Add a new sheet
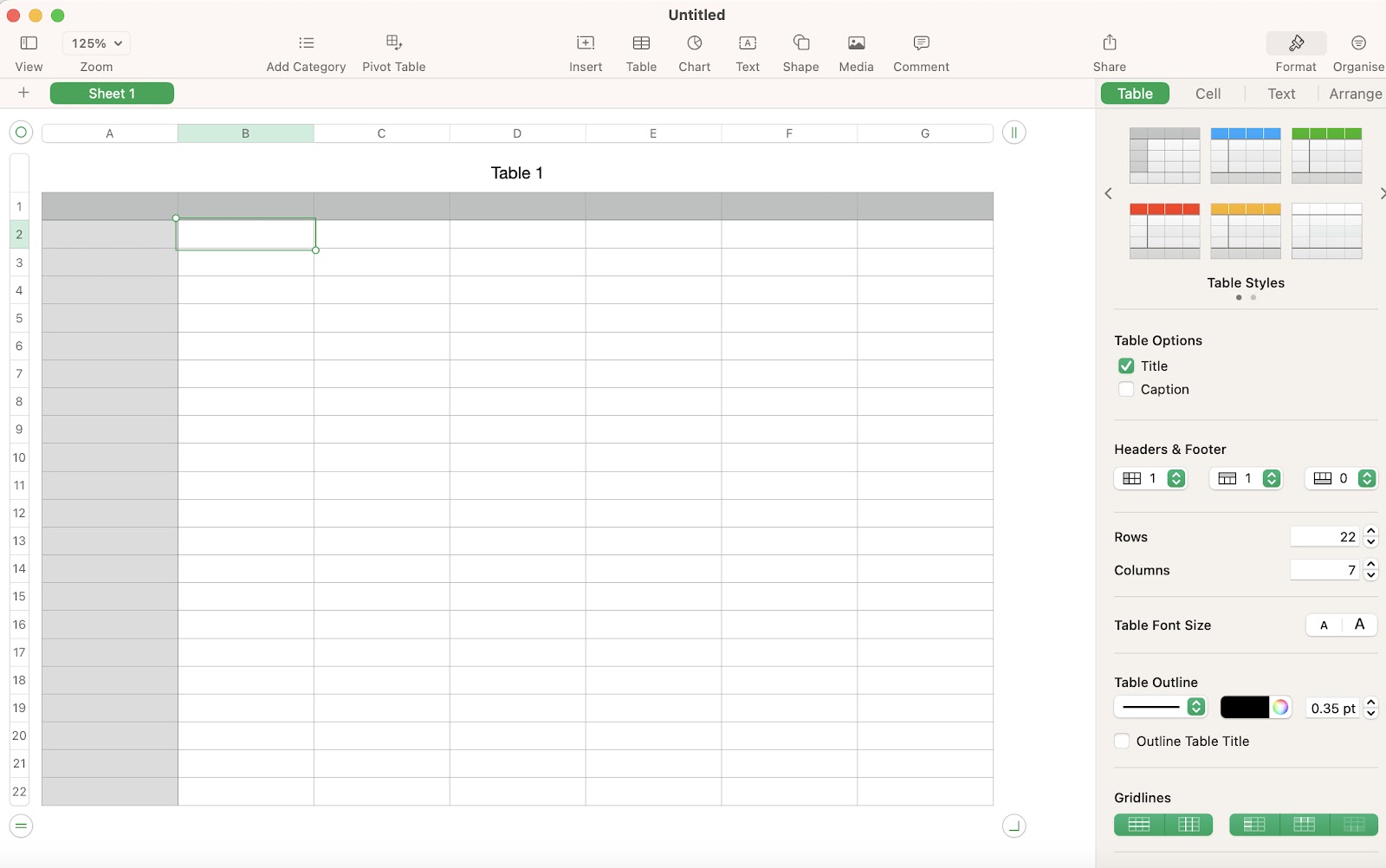 (x=23, y=93)
